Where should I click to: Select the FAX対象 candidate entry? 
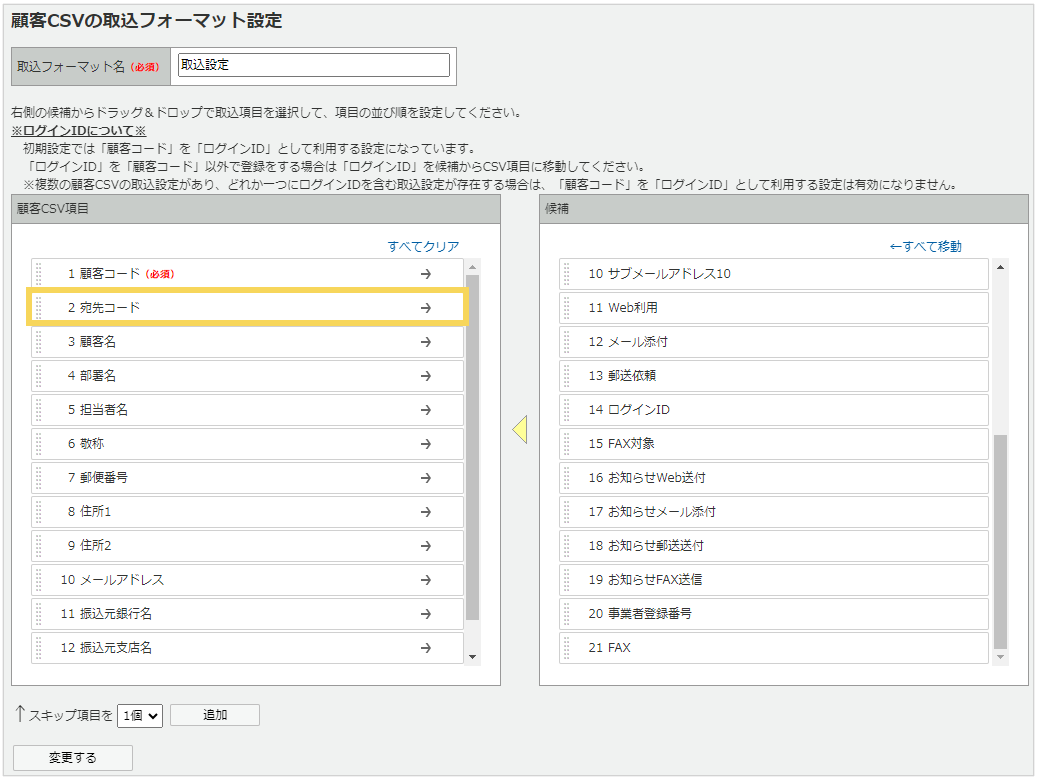click(770, 443)
